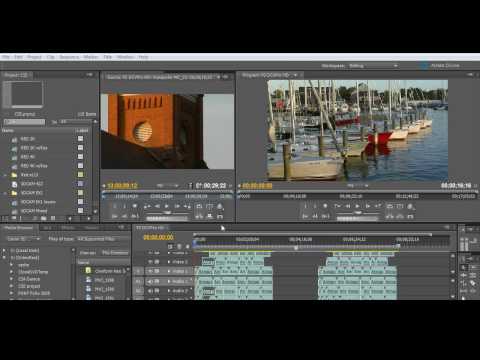Open the Sequence menu
This screenshot has width=480, height=360.
click(69, 57)
